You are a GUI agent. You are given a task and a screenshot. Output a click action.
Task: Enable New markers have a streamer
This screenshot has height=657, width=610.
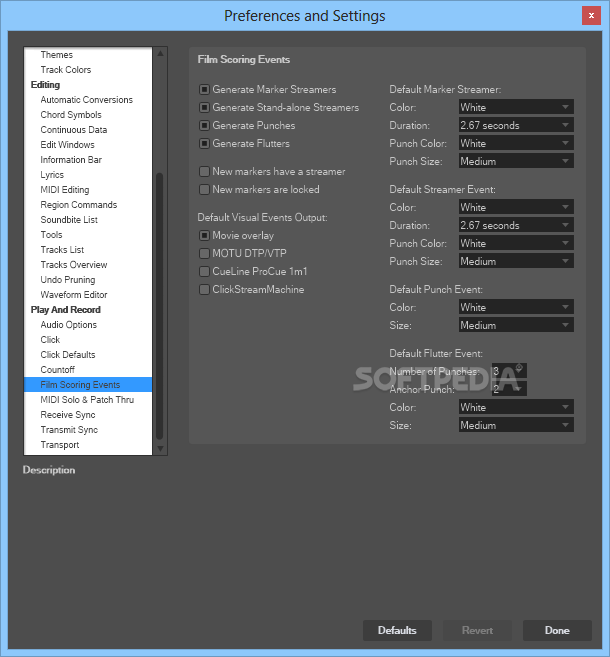[204, 171]
